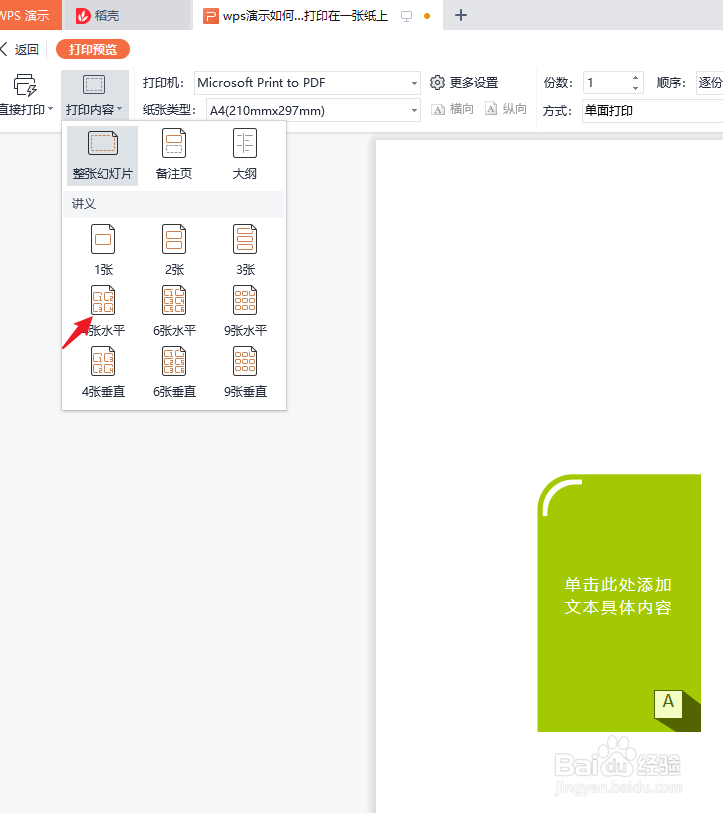Select 2张 handout layout
This screenshot has height=813, width=723.
point(174,250)
